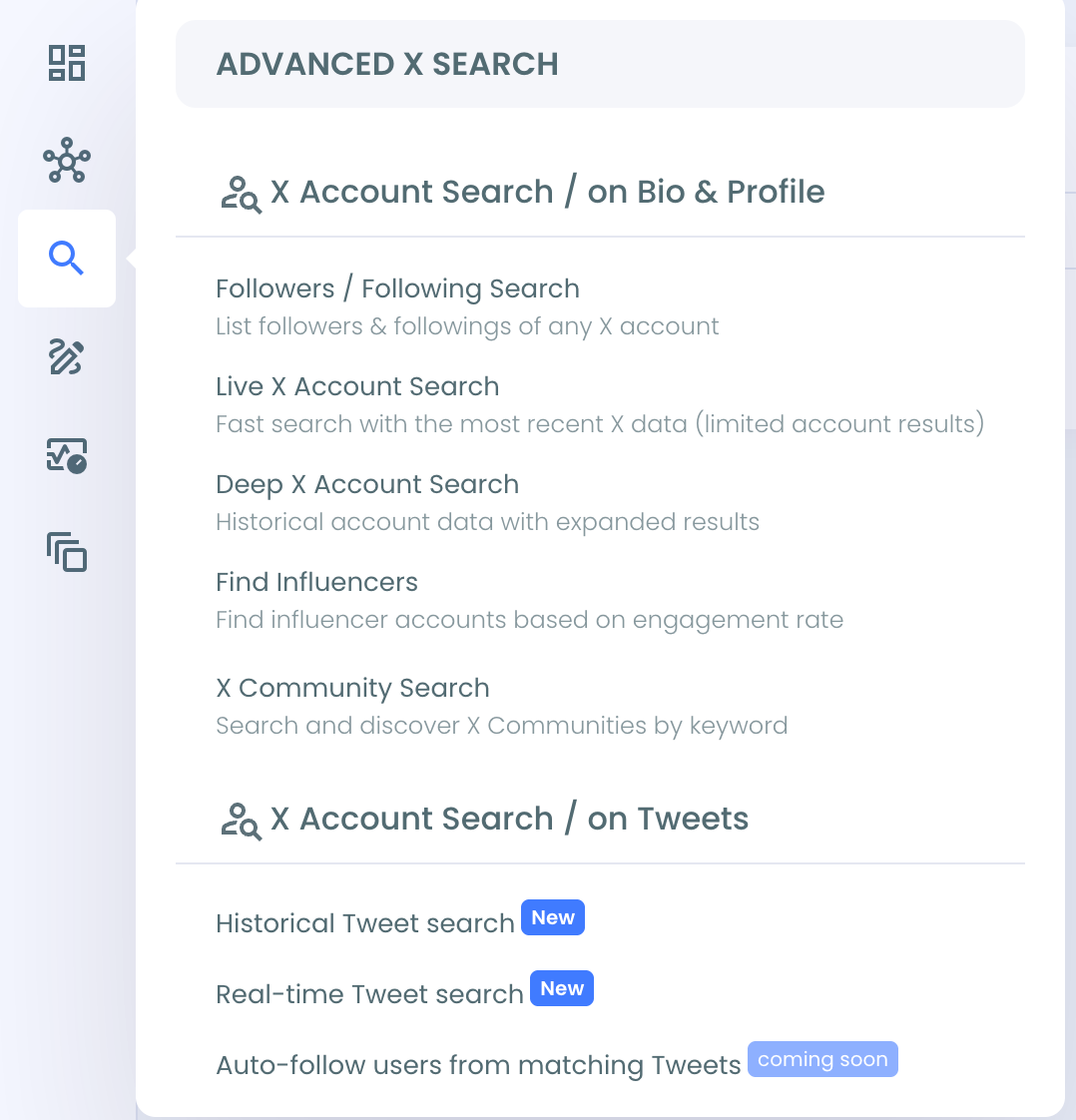Open the pencil compose icon in sidebar
Screen dimensions: 1076x1120
click(x=67, y=356)
